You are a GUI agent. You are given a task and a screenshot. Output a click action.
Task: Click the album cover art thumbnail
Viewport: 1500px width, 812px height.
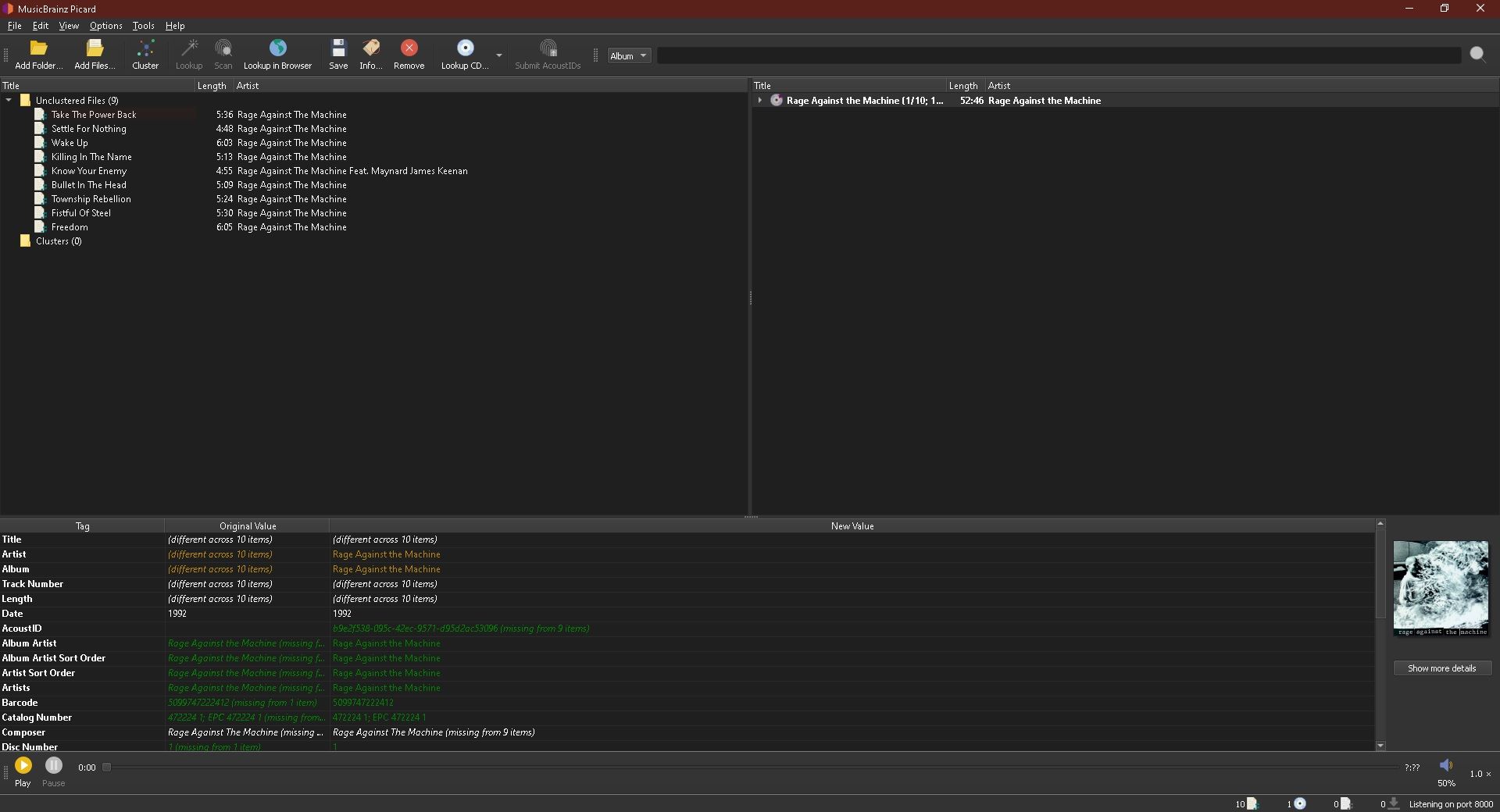[1441, 588]
